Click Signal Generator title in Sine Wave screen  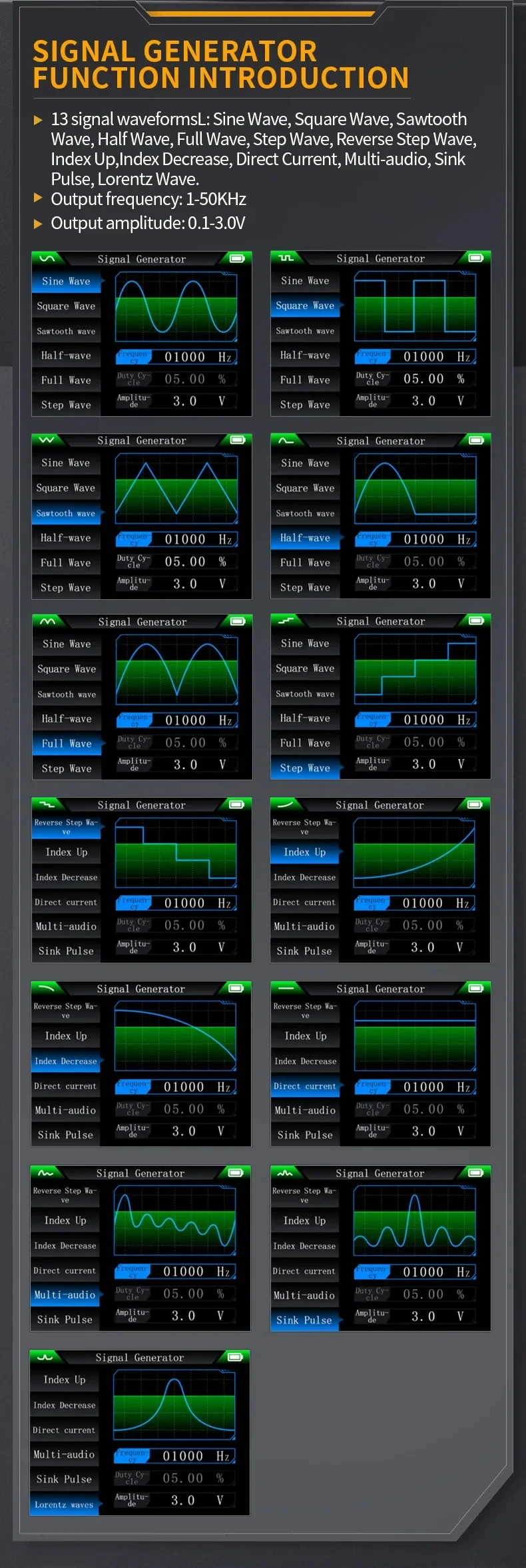[x=142, y=259]
